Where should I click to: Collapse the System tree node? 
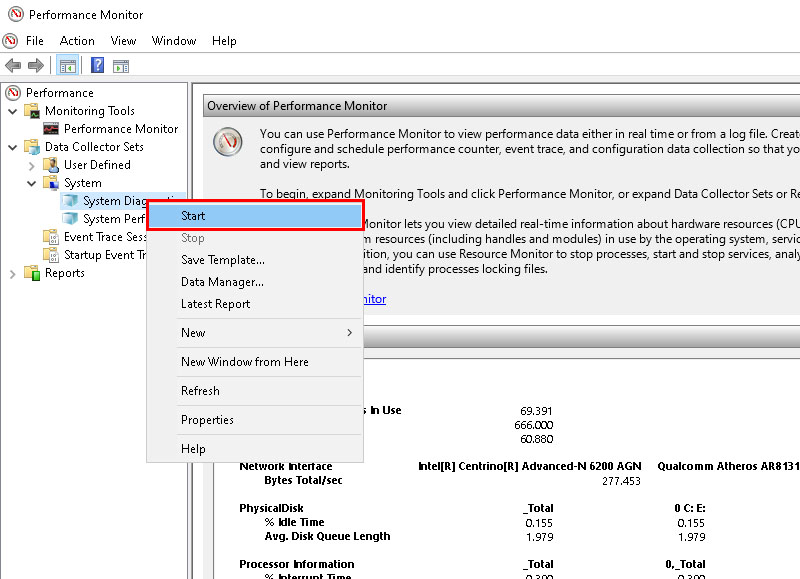tap(32, 183)
